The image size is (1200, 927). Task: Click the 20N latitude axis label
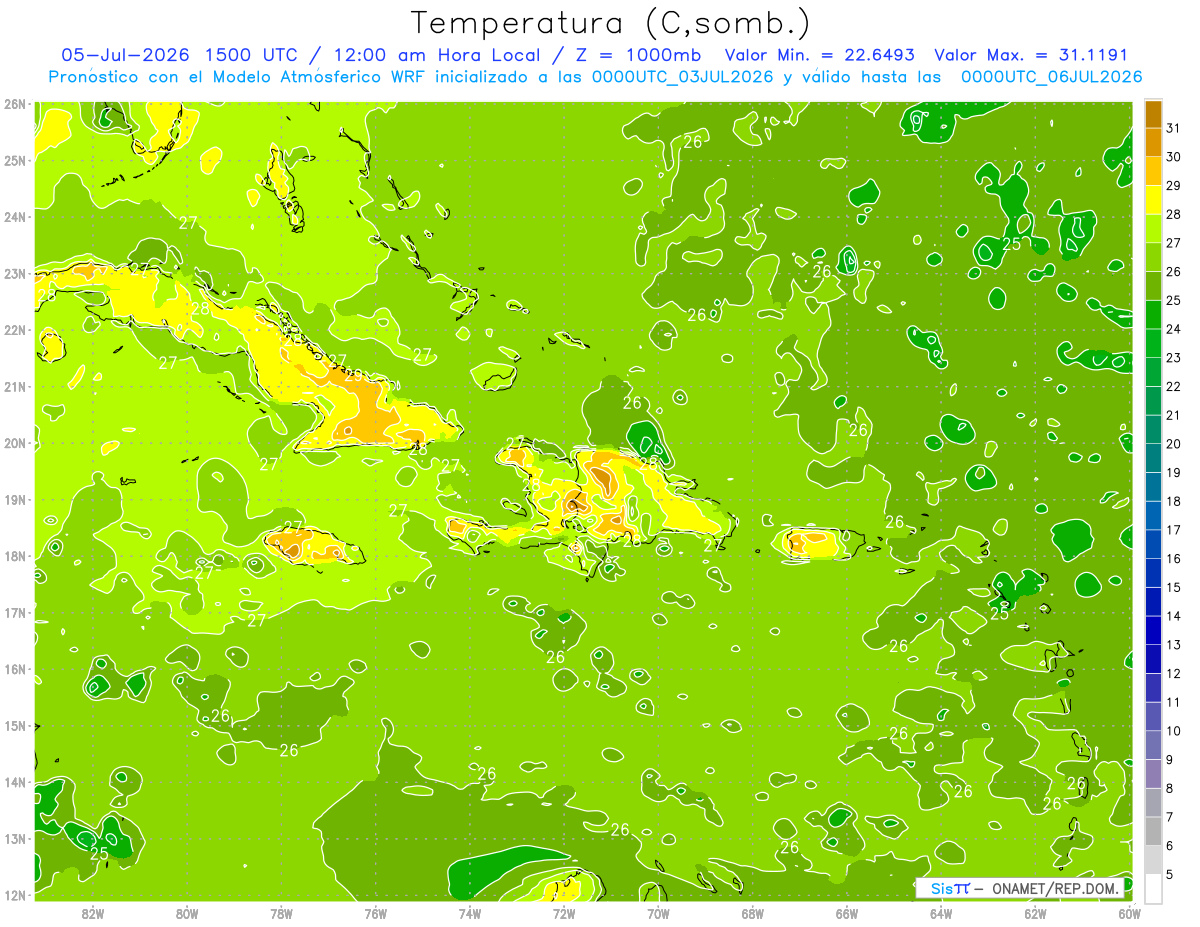tap(14, 443)
